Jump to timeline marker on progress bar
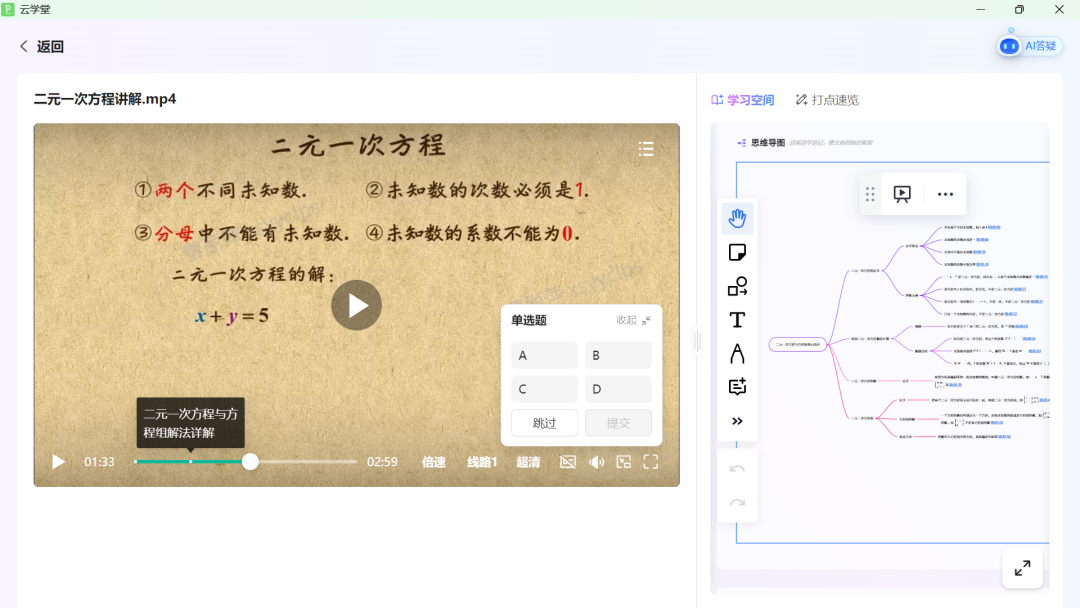Image resolution: width=1080 pixels, height=608 pixels. (191, 461)
